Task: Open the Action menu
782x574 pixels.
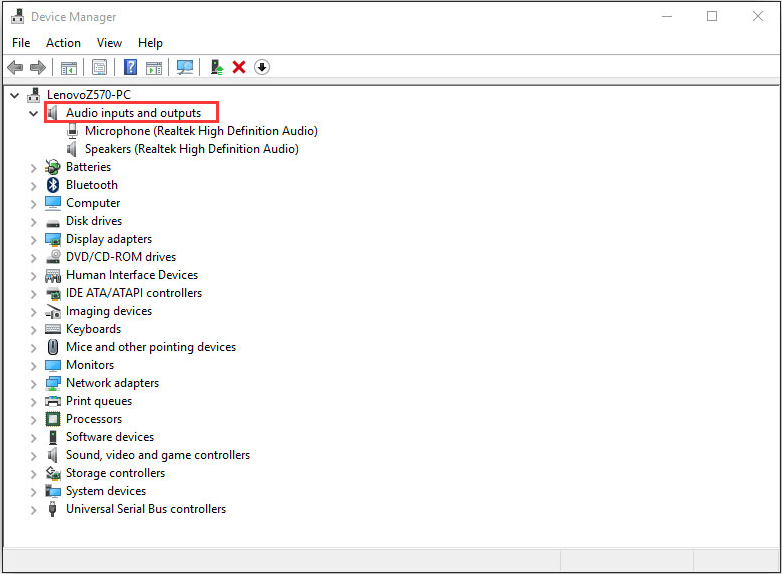Action: pyautogui.click(x=63, y=43)
